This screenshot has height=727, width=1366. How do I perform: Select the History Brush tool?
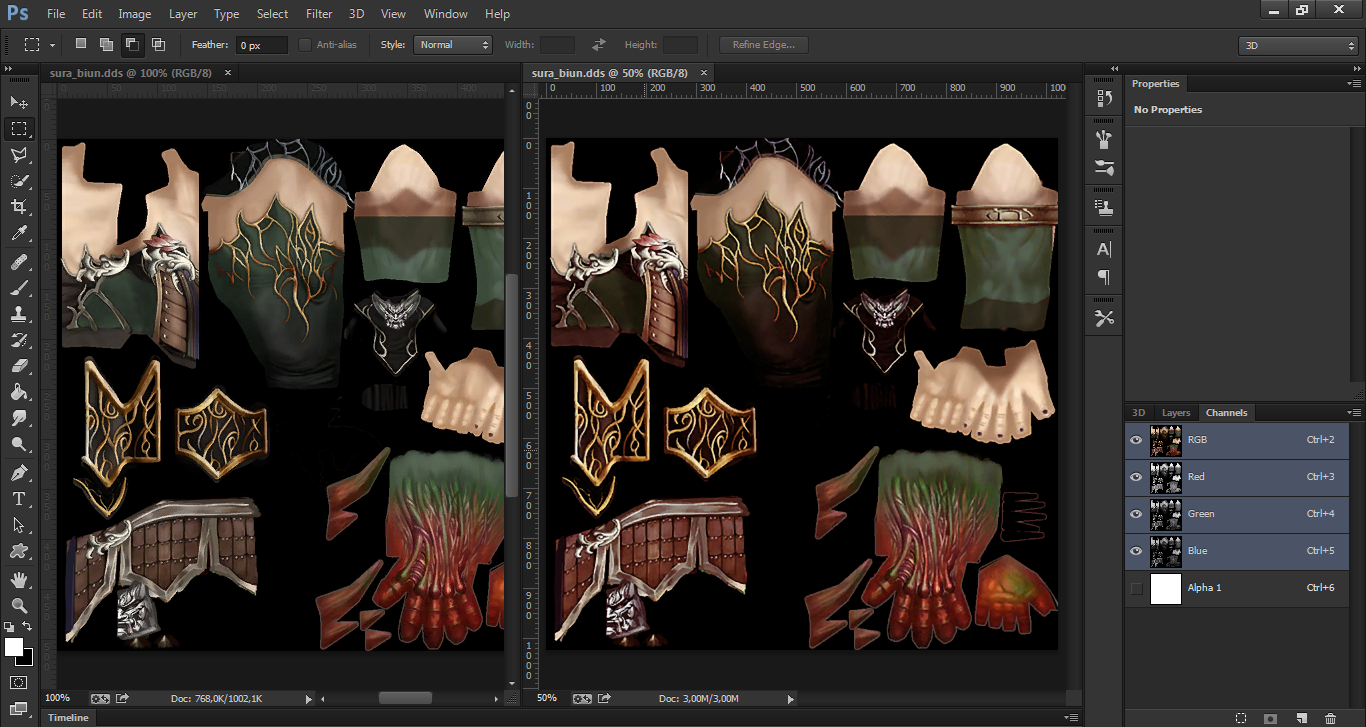coord(19,340)
